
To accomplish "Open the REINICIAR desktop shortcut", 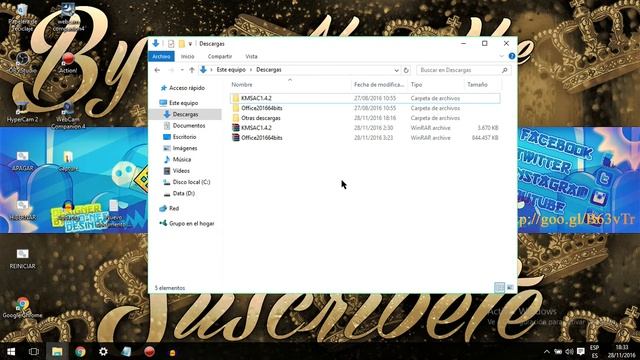I will click(22, 259).
